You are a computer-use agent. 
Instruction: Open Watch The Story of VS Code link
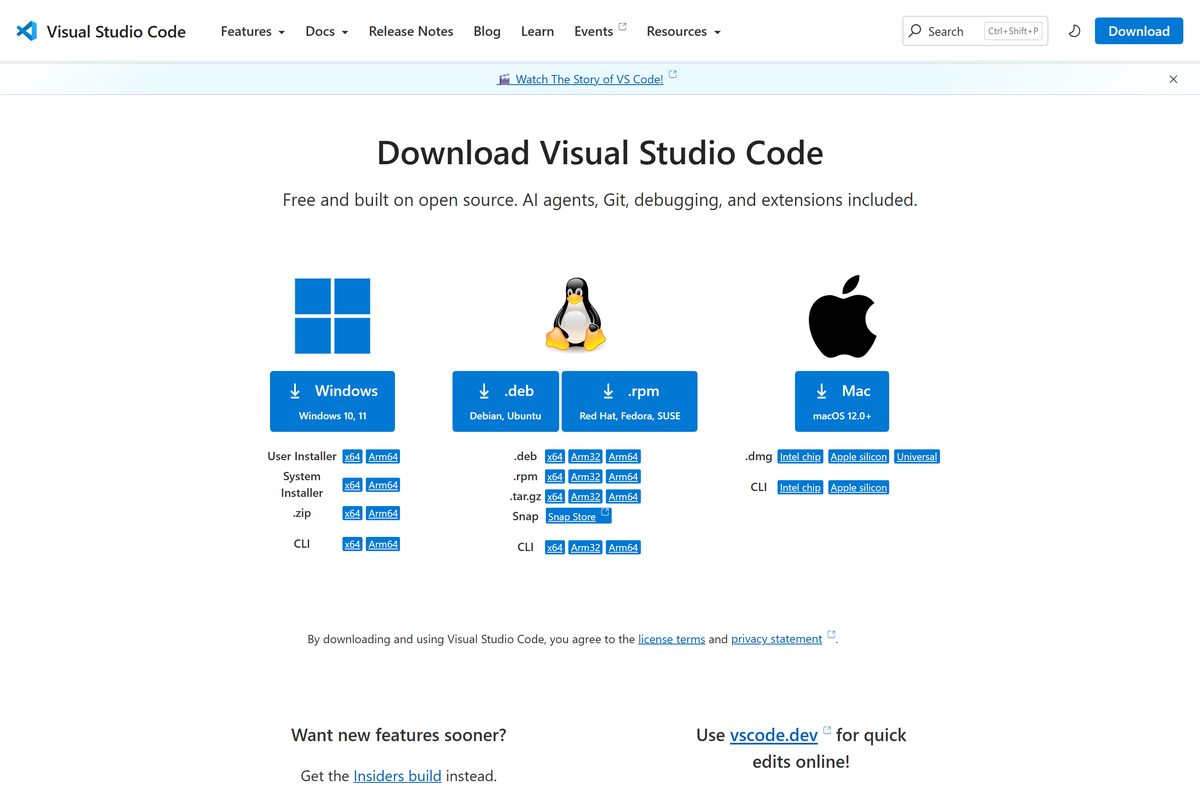coord(589,79)
